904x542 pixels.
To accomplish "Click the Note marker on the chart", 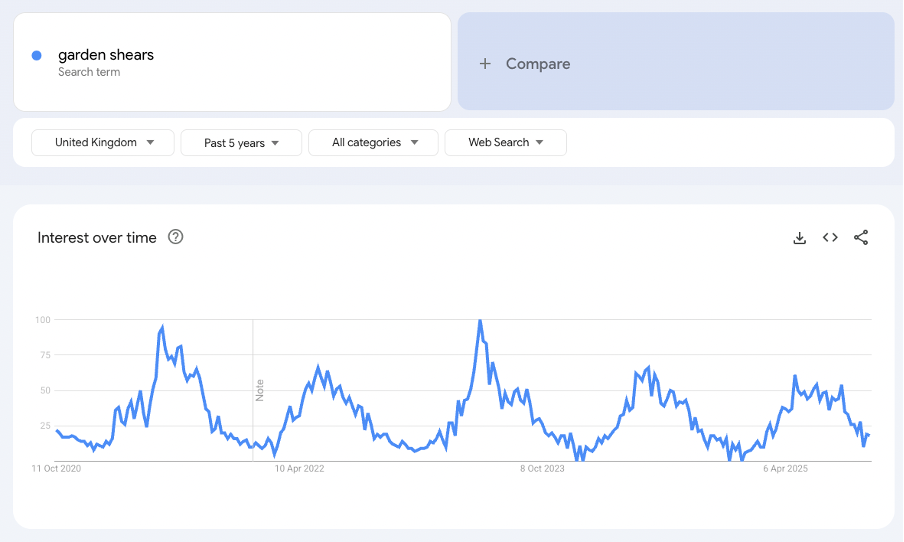I will coord(260,390).
